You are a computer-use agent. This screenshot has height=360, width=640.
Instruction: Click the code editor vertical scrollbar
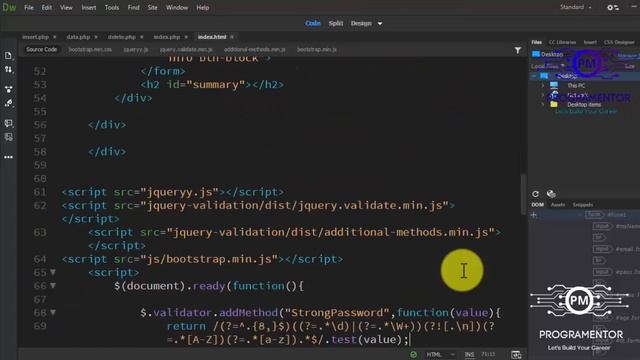tap(523, 194)
